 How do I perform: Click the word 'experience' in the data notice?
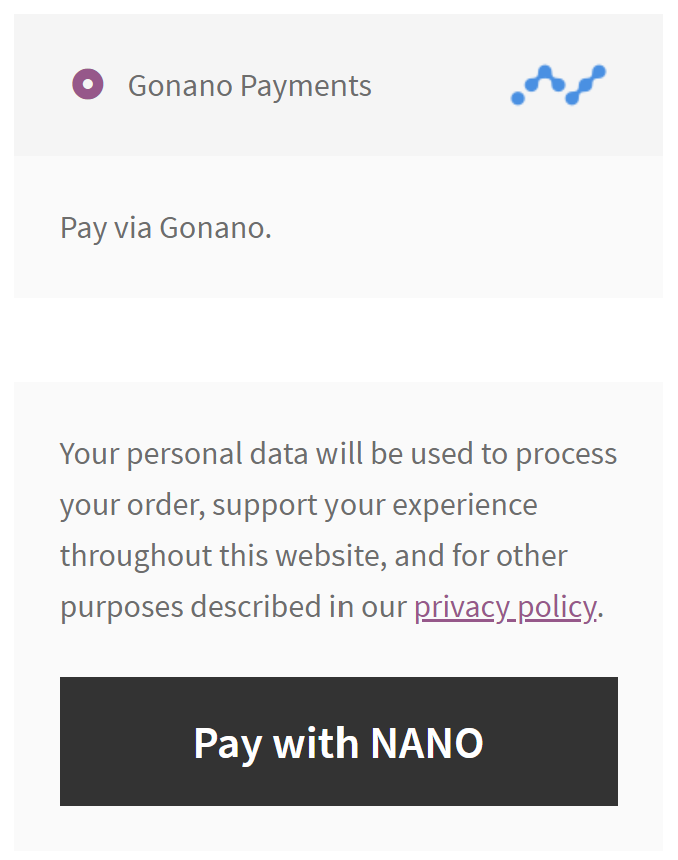point(465,505)
